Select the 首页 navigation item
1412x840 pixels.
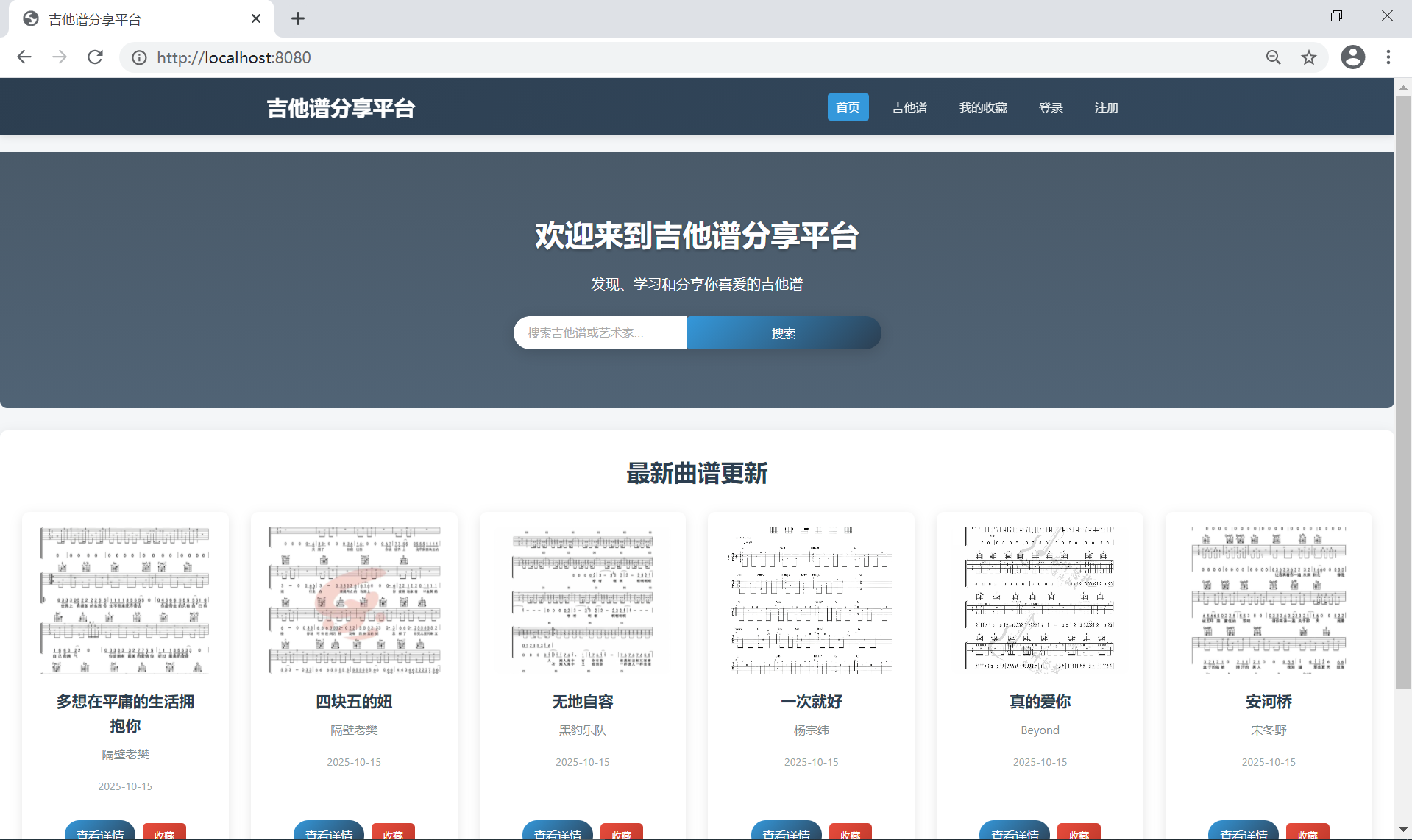click(848, 107)
